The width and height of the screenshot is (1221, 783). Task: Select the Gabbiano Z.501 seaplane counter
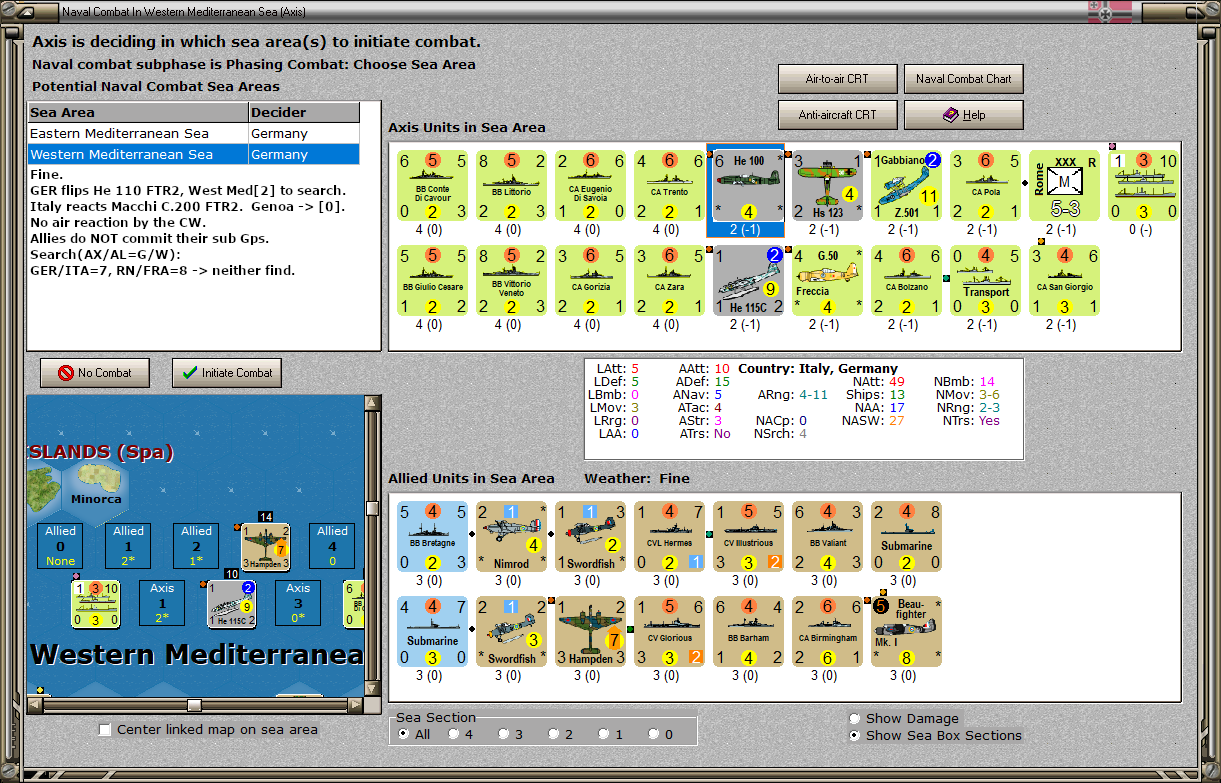click(906, 186)
